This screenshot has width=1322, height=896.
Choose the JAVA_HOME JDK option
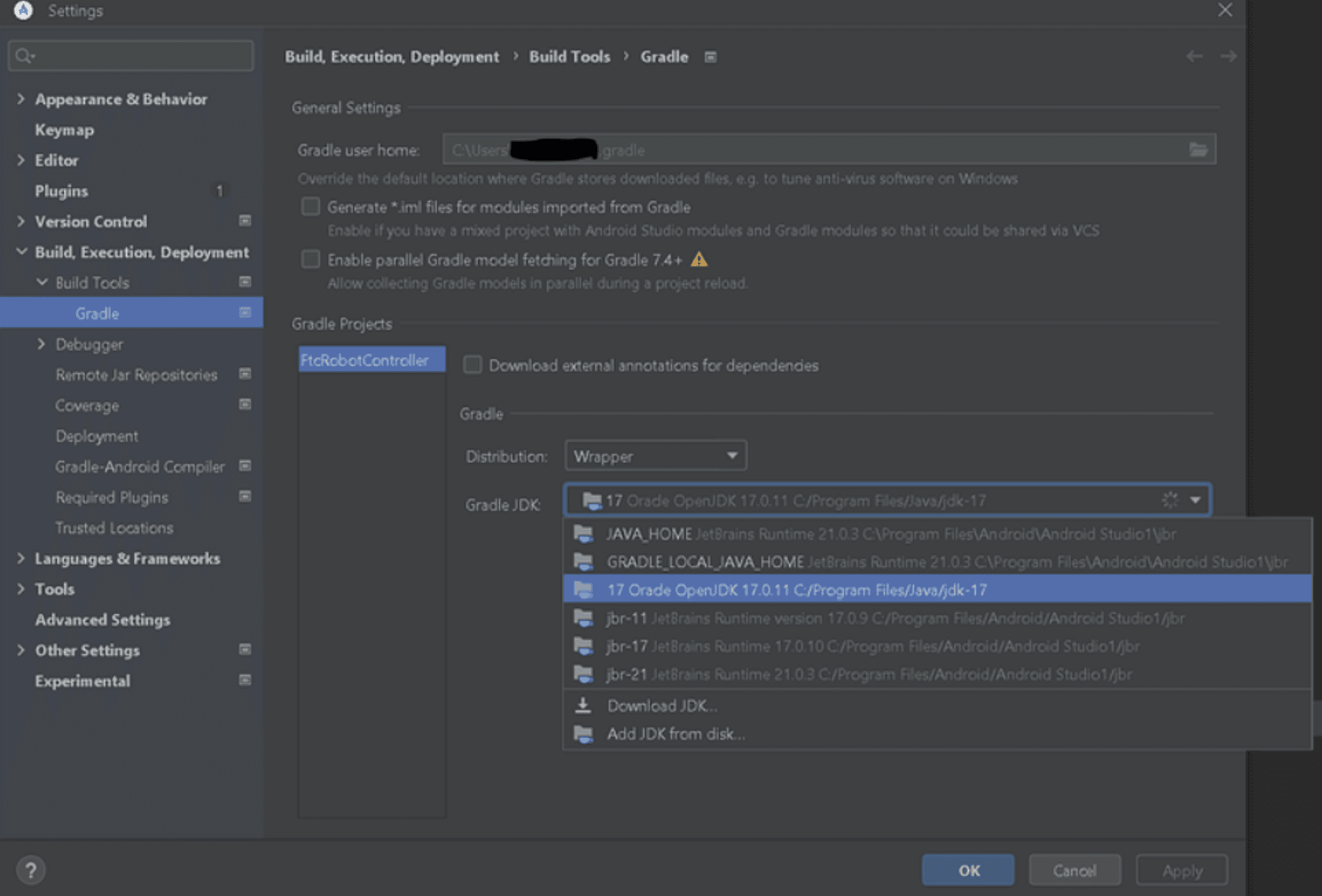890,534
